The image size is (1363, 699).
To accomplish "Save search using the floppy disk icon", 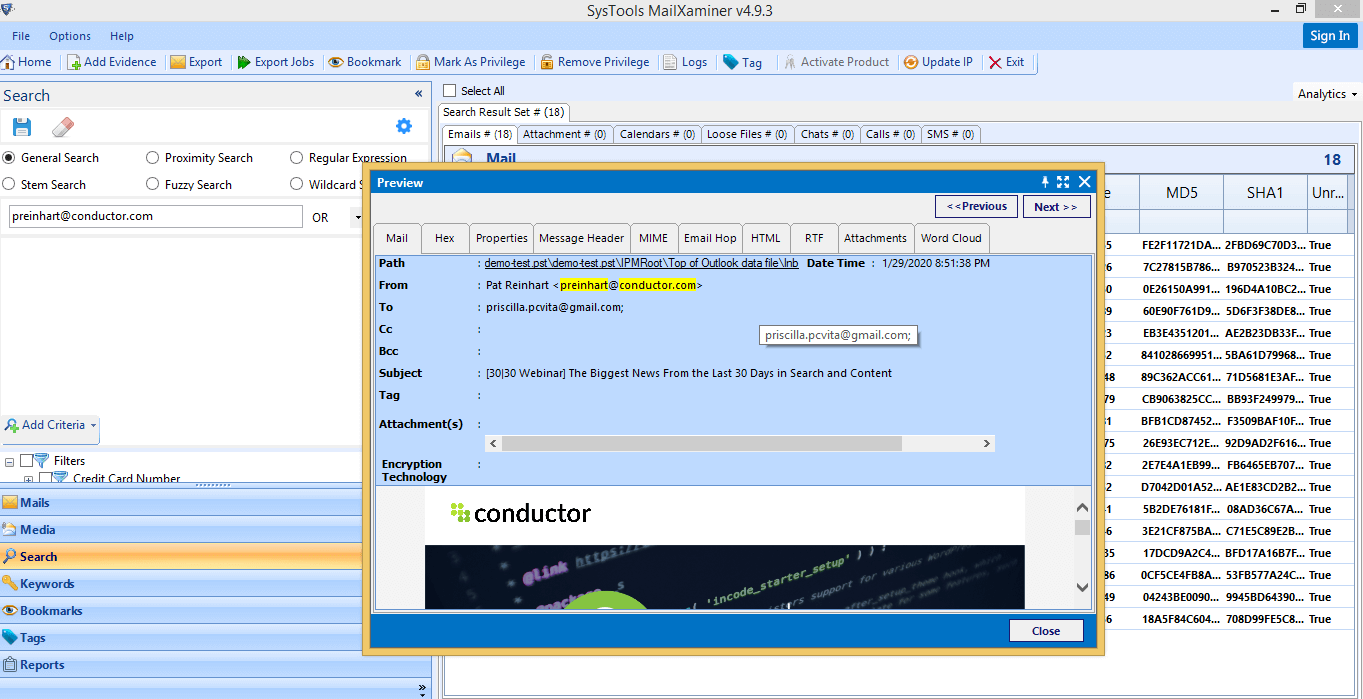I will (x=22, y=126).
